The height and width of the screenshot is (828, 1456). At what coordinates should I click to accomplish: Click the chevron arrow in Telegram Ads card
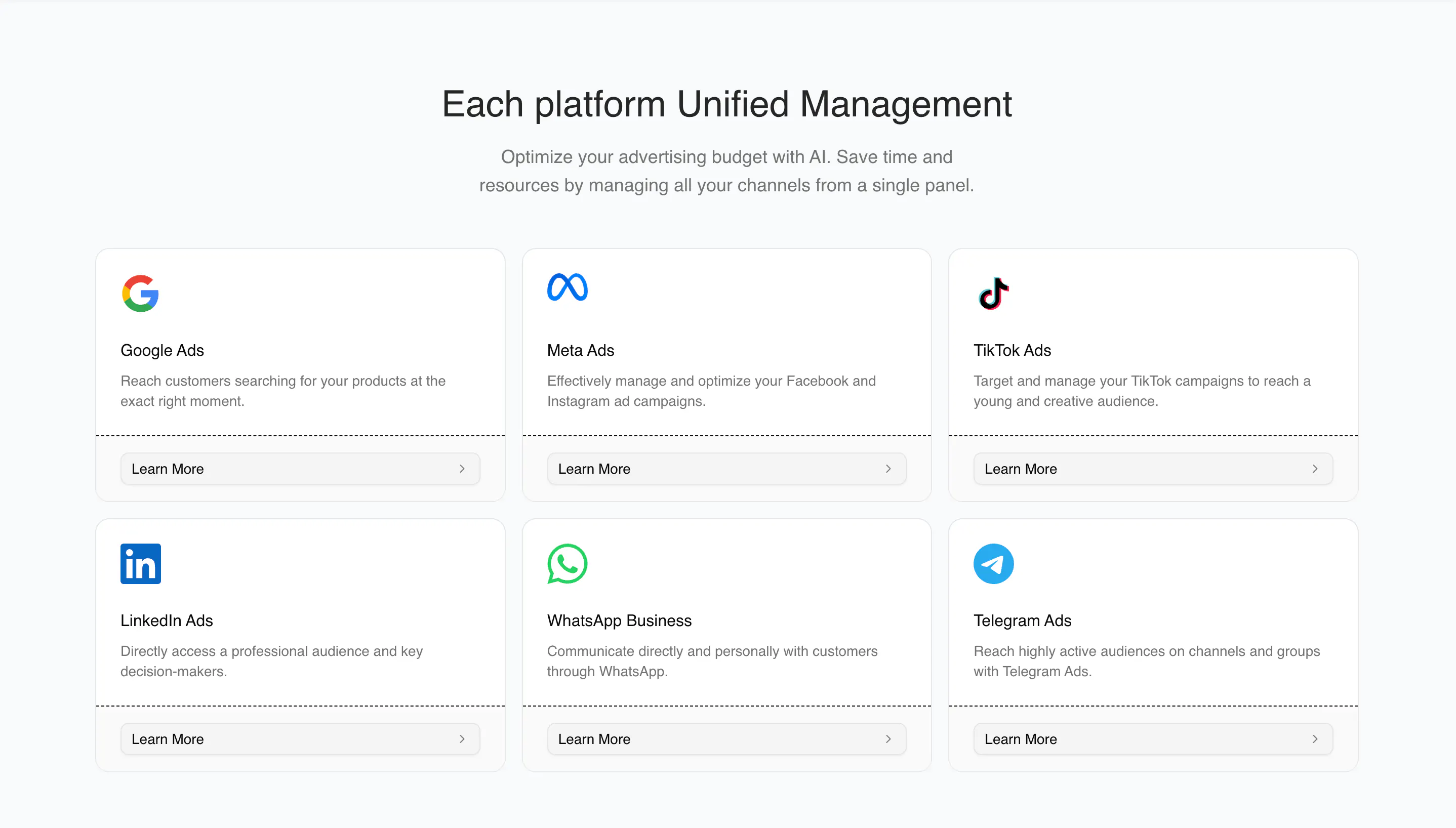coord(1315,739)
